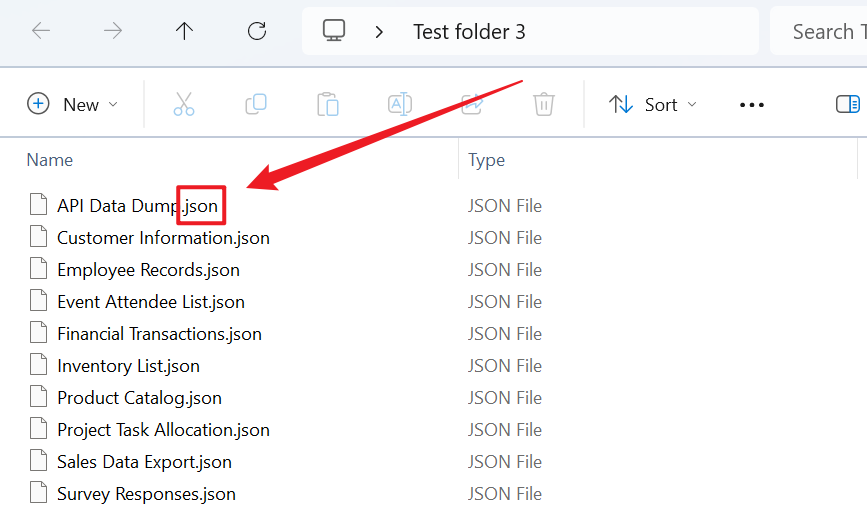Open the See more ellipsis menu

coord(751,104)
